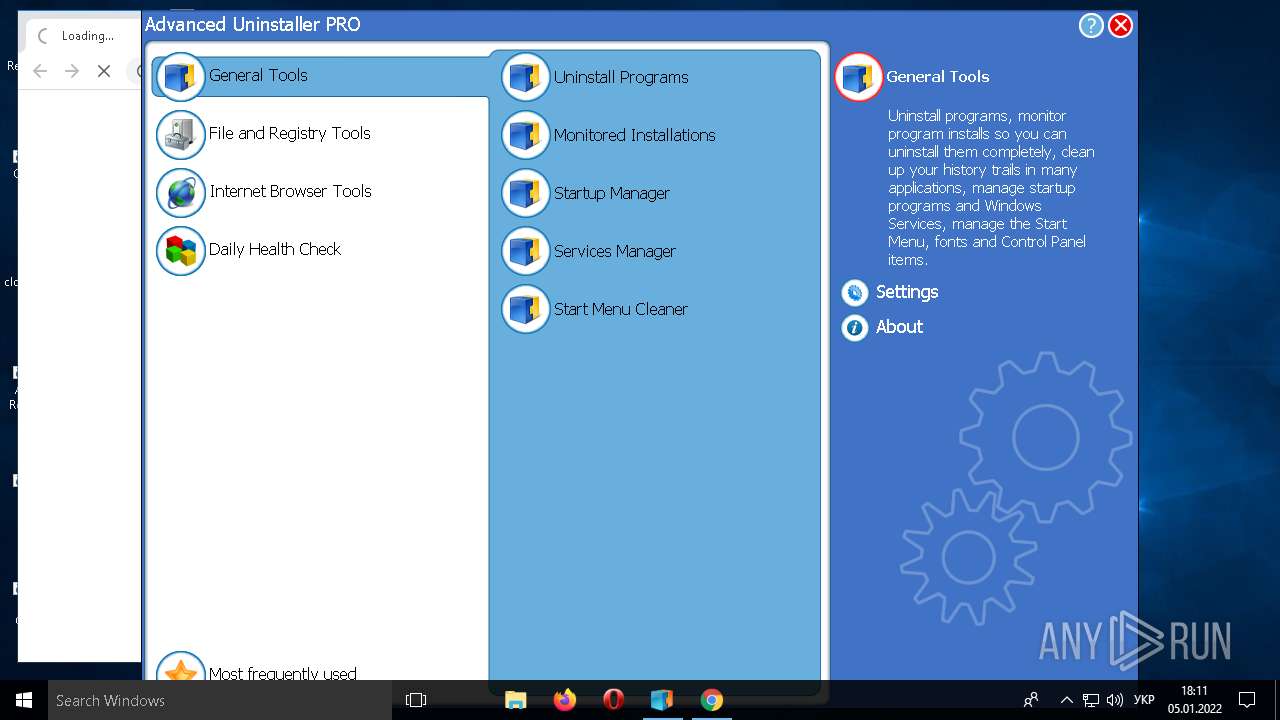Click the Search Windows box
This screenshot has width=1280, height=720.
point(220,700)
